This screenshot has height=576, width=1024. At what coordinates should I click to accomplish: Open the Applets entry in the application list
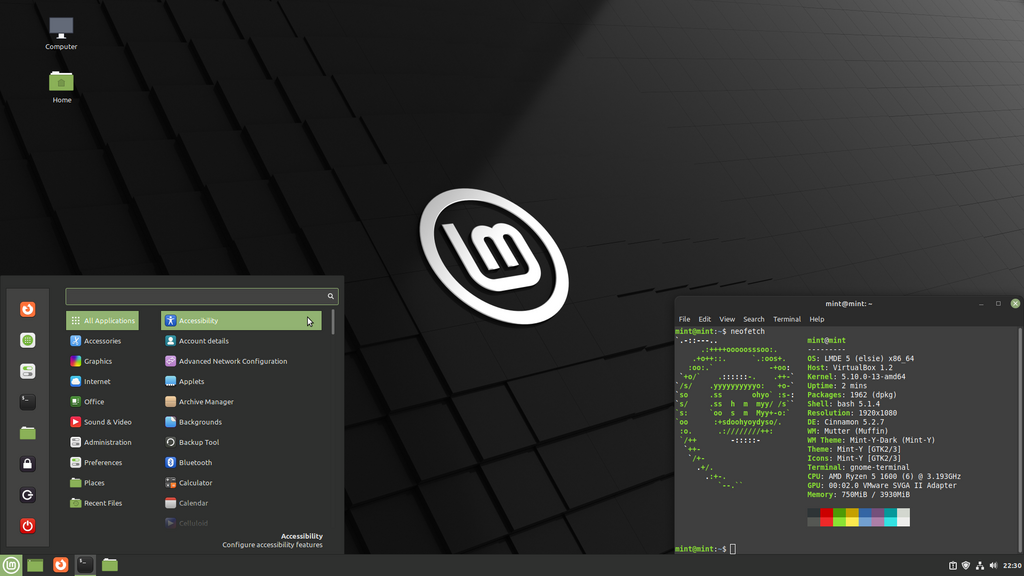point(241,381)
